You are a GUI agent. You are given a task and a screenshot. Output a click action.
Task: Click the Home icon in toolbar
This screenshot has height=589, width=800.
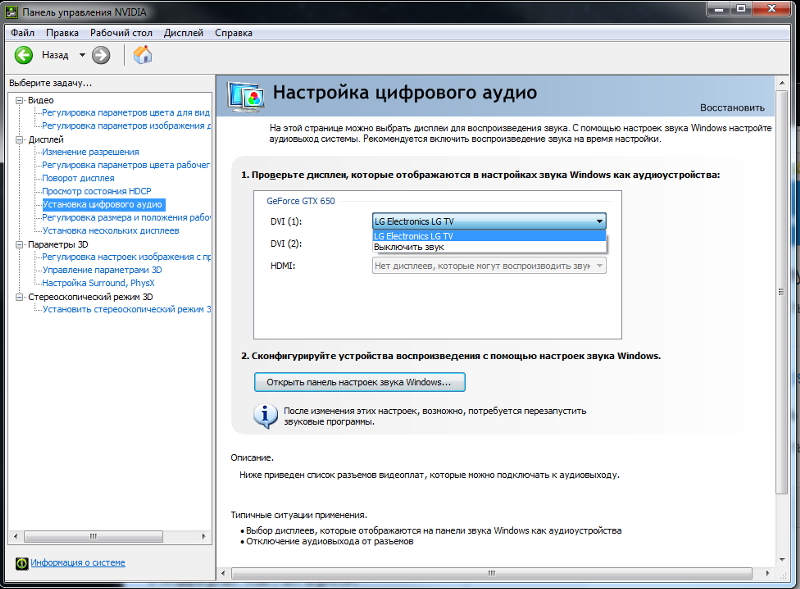[143, 55]
